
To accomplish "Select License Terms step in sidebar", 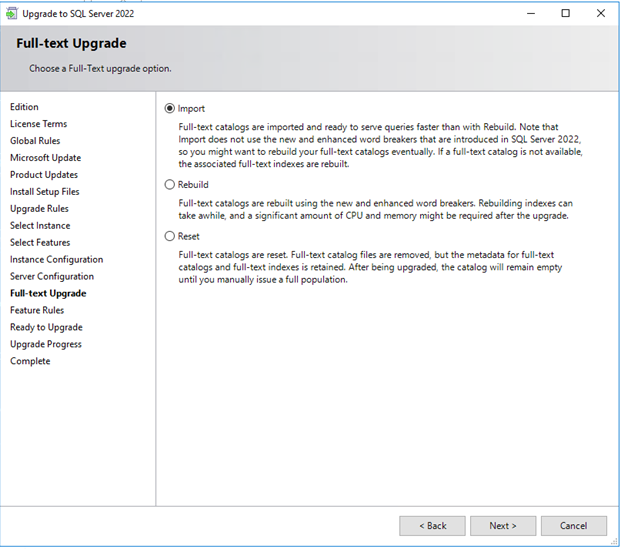I will tap(38, 124).
